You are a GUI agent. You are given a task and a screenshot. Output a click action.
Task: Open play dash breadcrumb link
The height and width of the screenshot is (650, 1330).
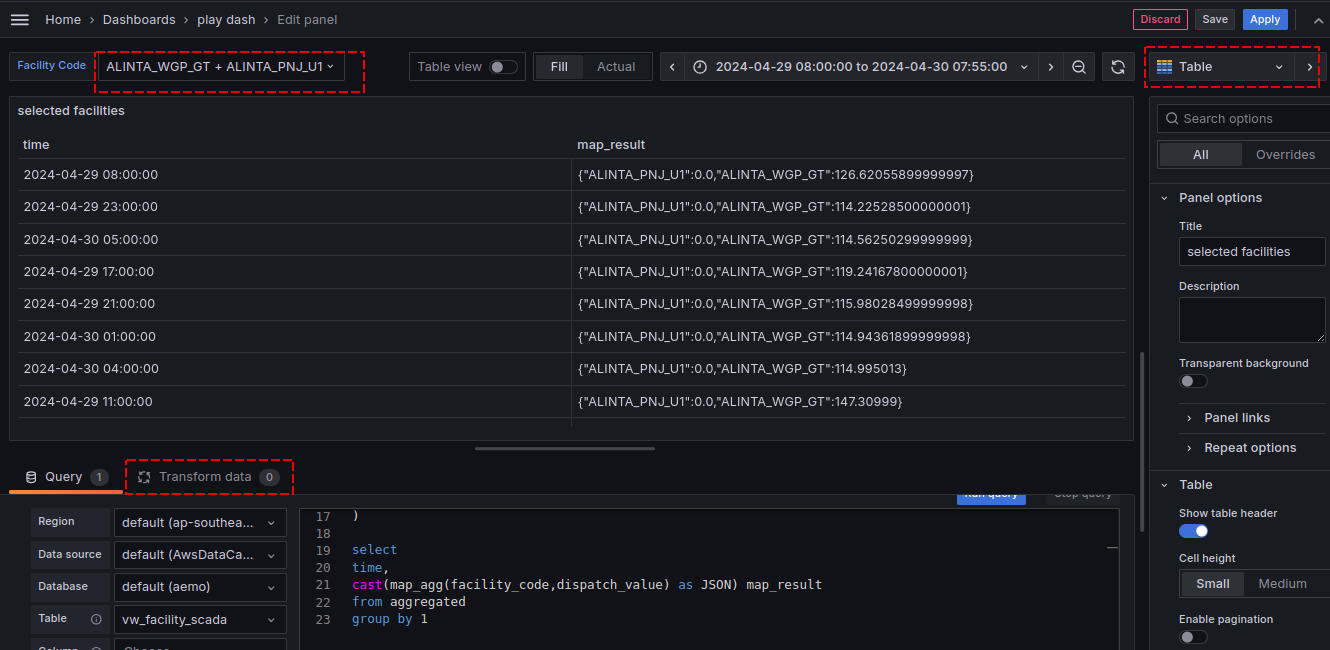click(x=226, y=20)
